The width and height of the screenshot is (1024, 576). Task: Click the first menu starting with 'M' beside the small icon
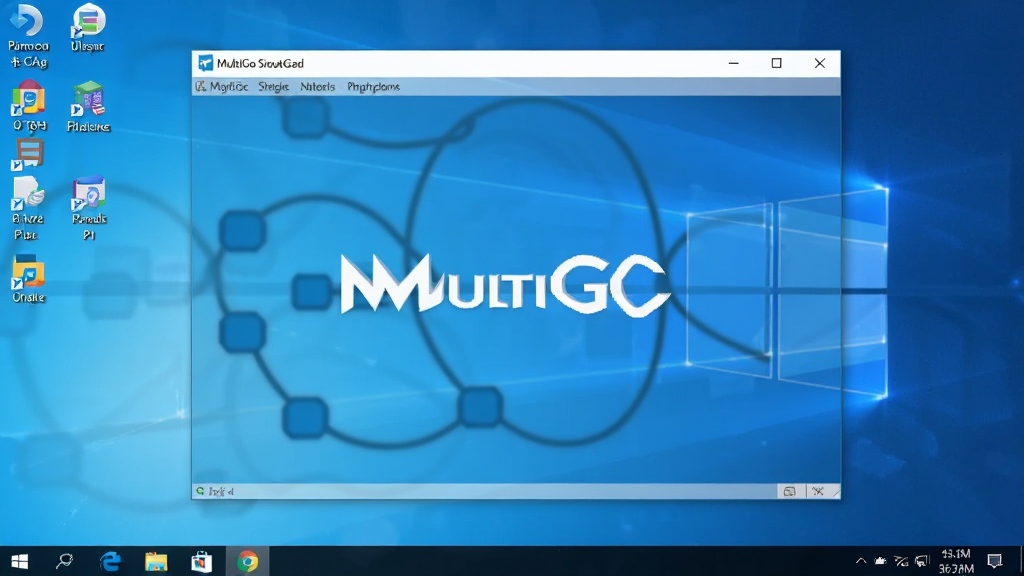coord(229,87)
